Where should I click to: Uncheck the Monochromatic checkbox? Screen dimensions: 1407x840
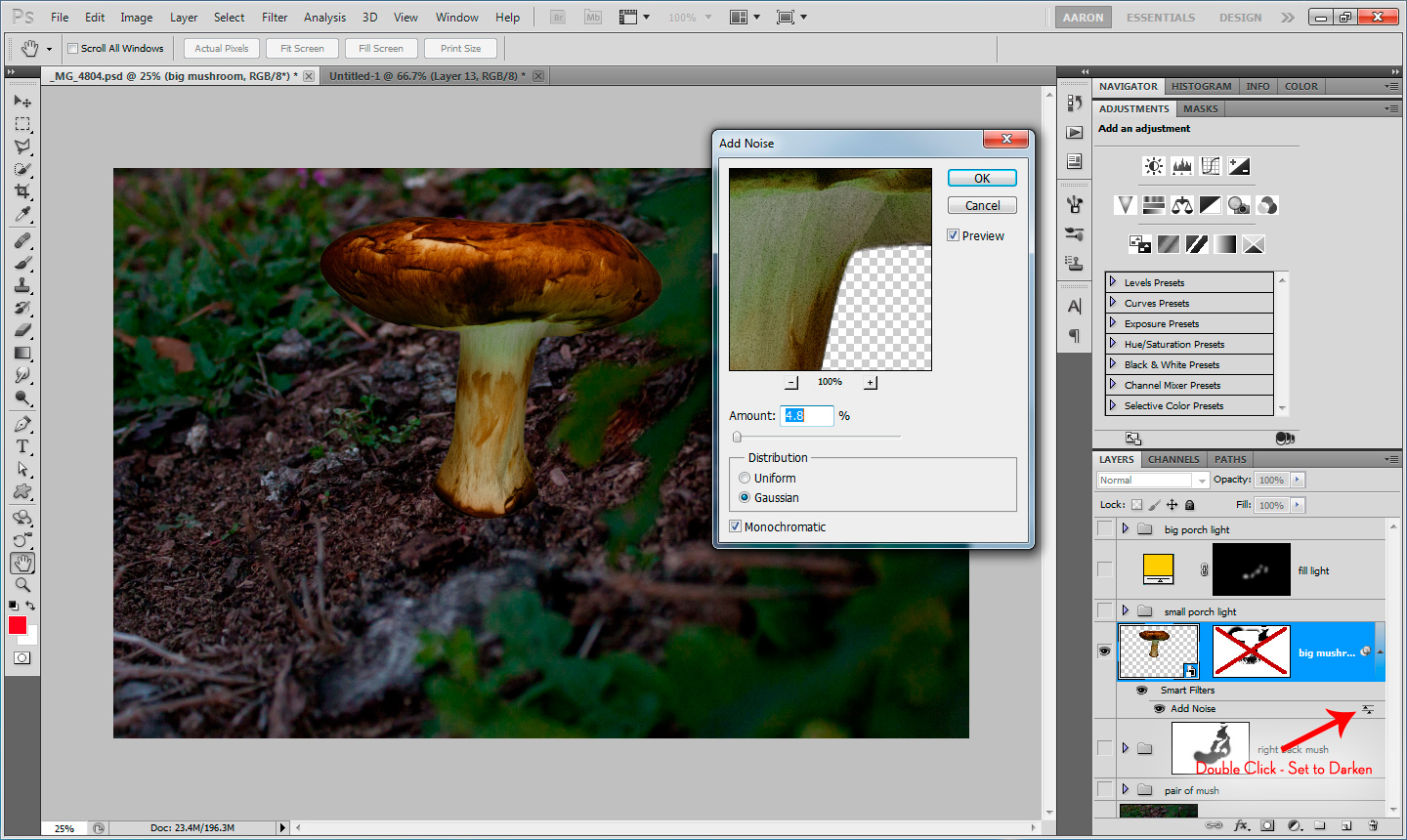pos(736,526)
